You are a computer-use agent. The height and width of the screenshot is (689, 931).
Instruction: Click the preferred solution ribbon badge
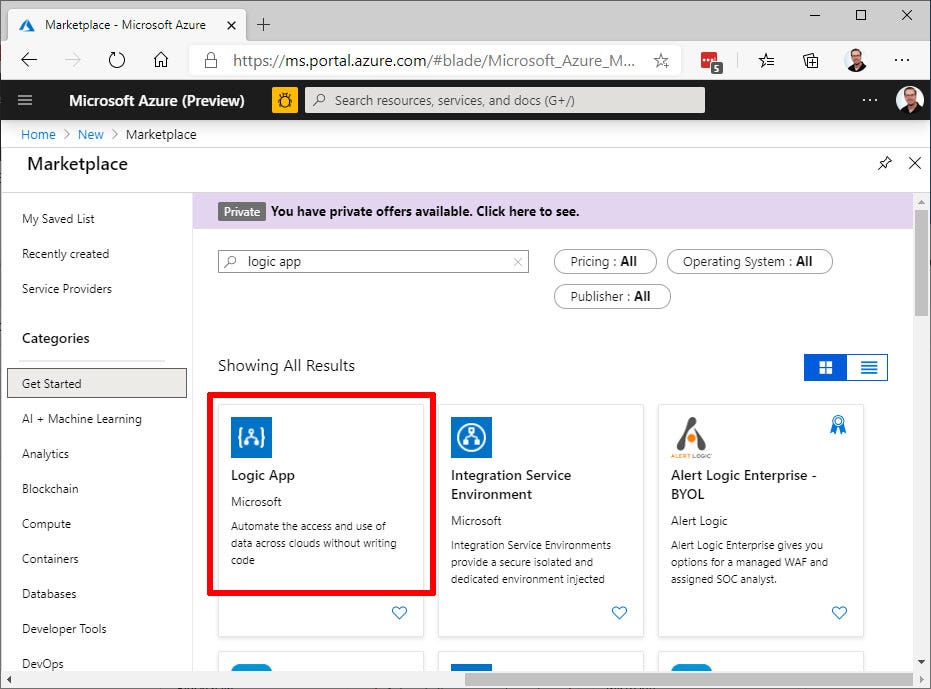(x=838, y=425)
